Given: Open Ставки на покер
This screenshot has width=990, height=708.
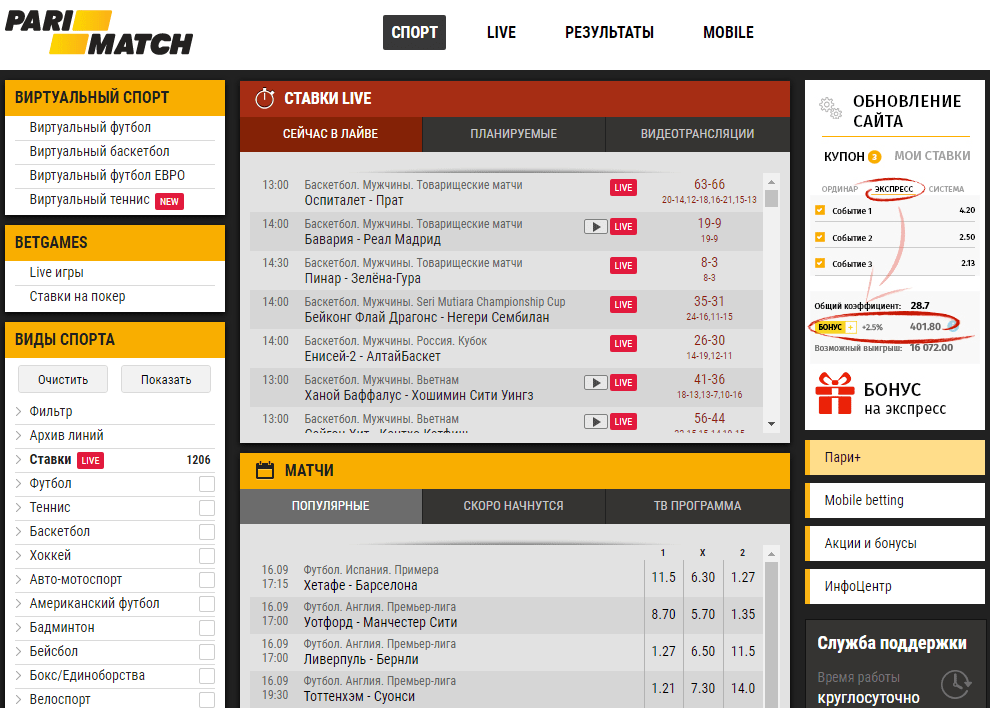Looking at the screenshot, I should [77, 296].
